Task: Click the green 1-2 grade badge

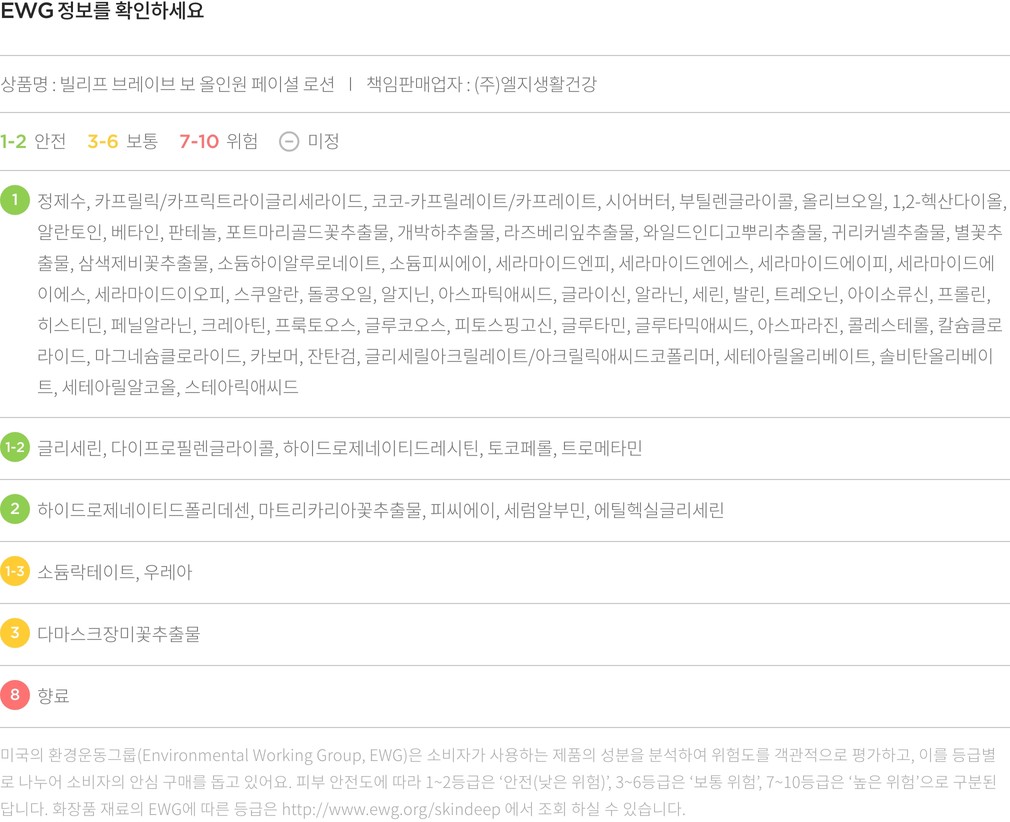Action: click(x=15, y=448)
